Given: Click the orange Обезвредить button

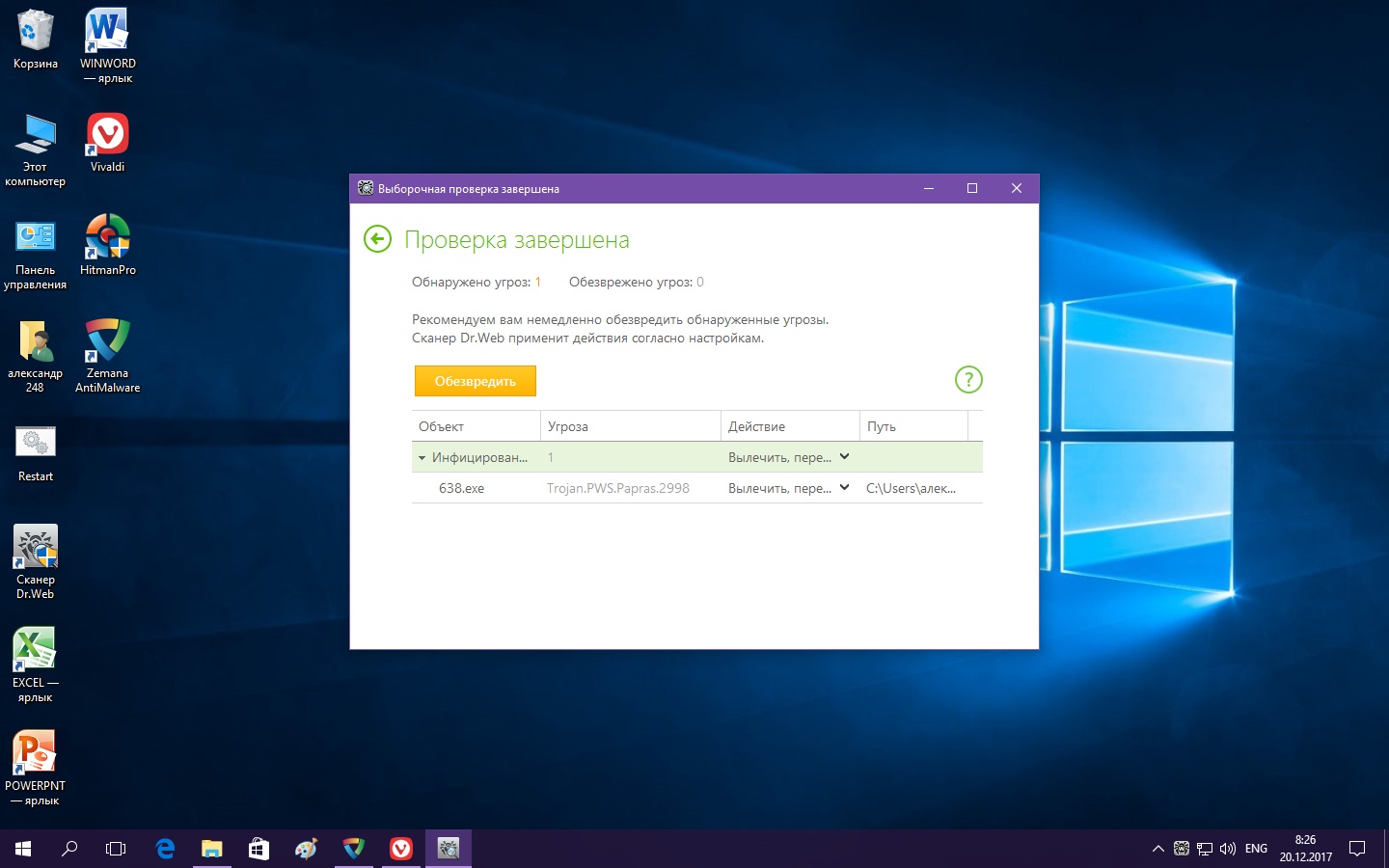Looking at the screenshot, I should (x=476, y=381).
